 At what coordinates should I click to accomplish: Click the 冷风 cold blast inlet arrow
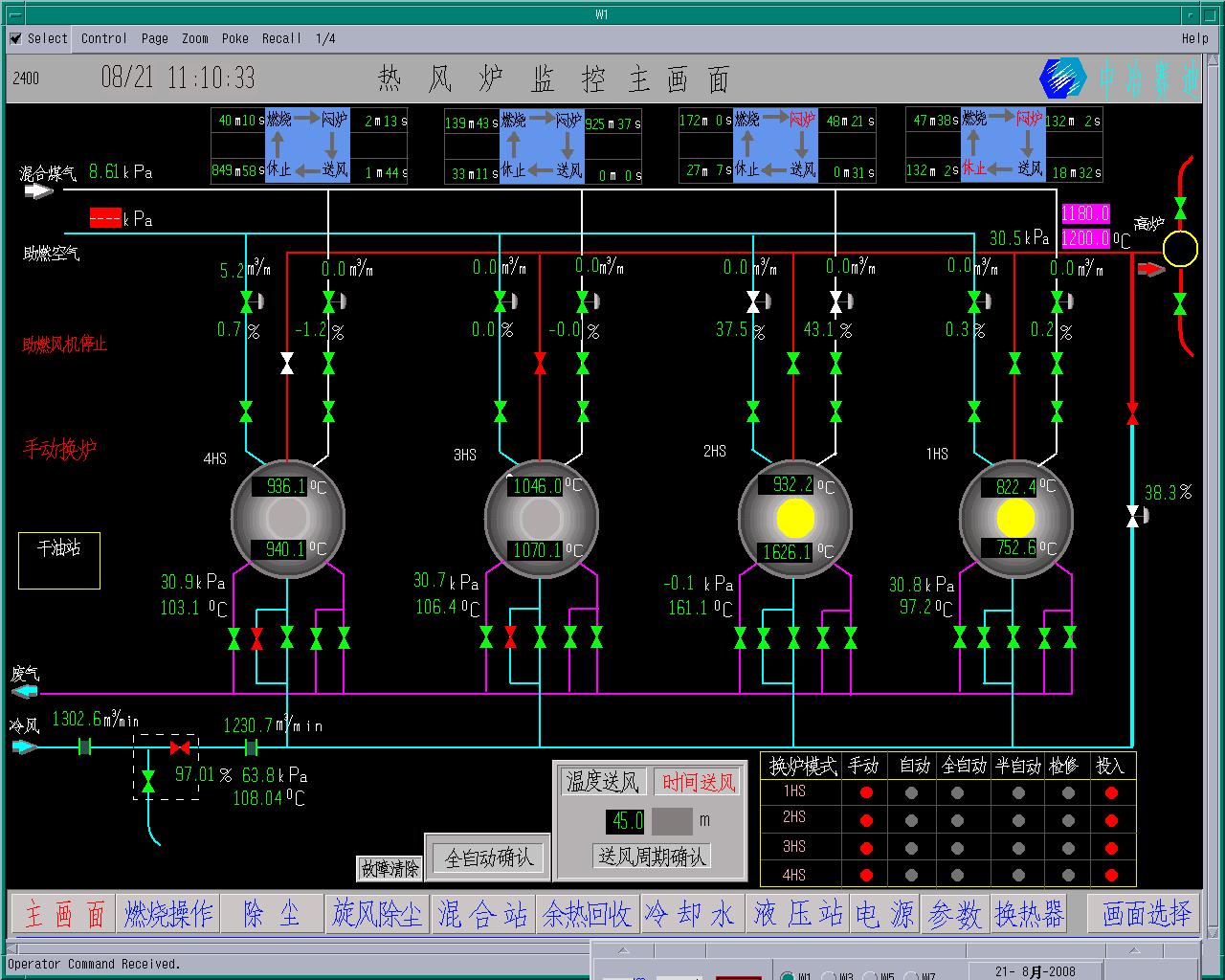point(26,746)
